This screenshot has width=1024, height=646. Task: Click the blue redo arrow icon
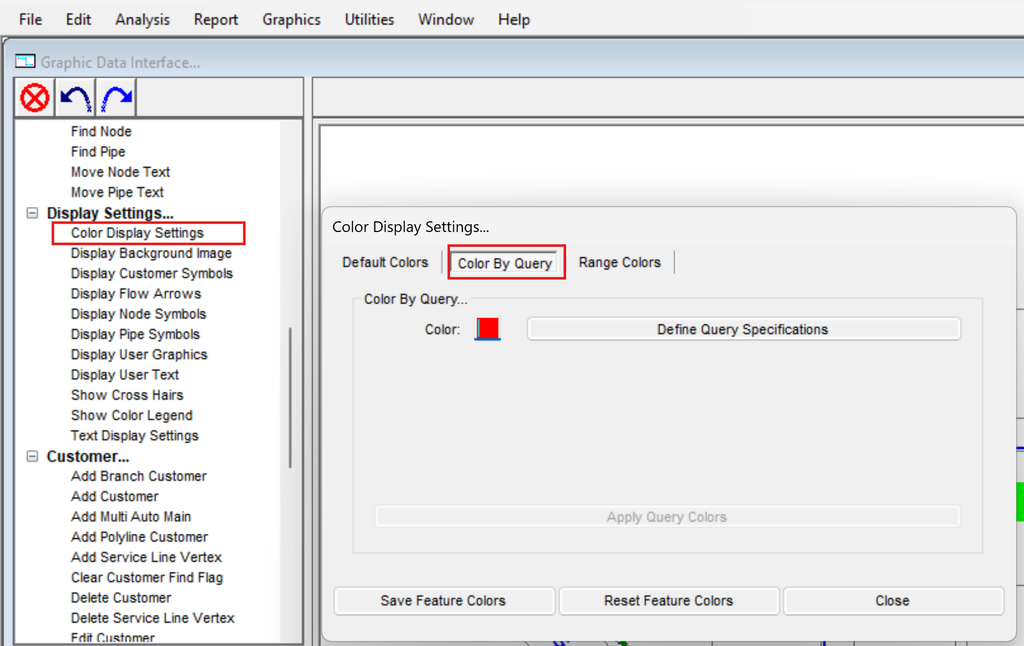116,98
